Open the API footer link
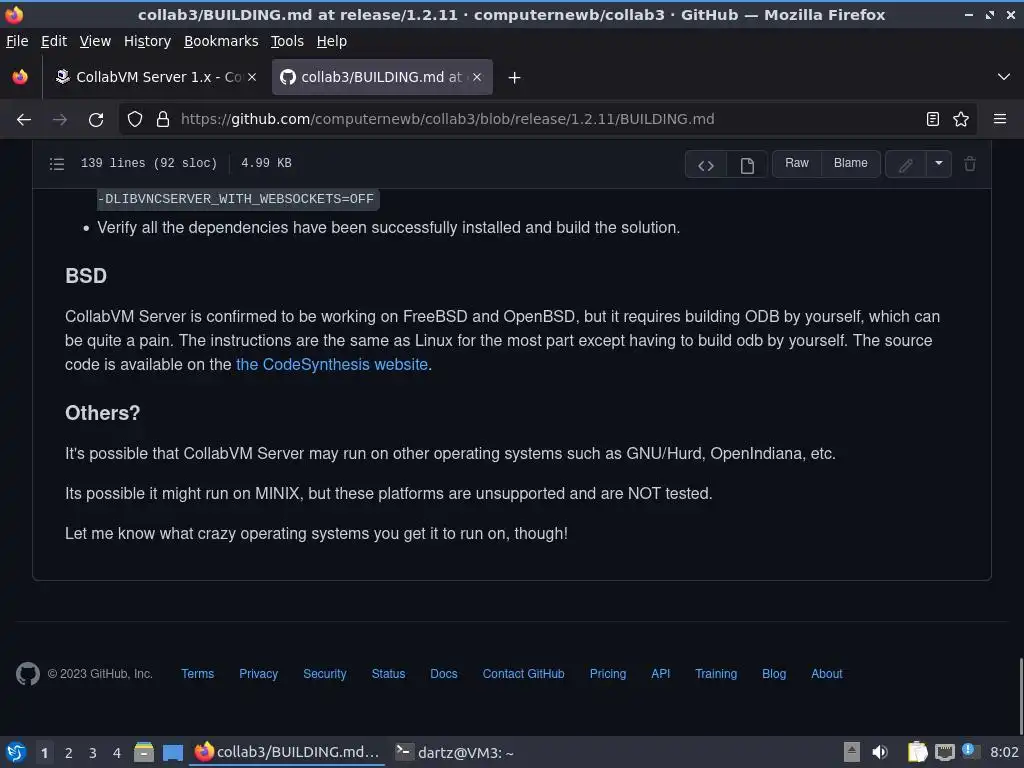This screenshot has width=1024, height=768. point(660,674)
